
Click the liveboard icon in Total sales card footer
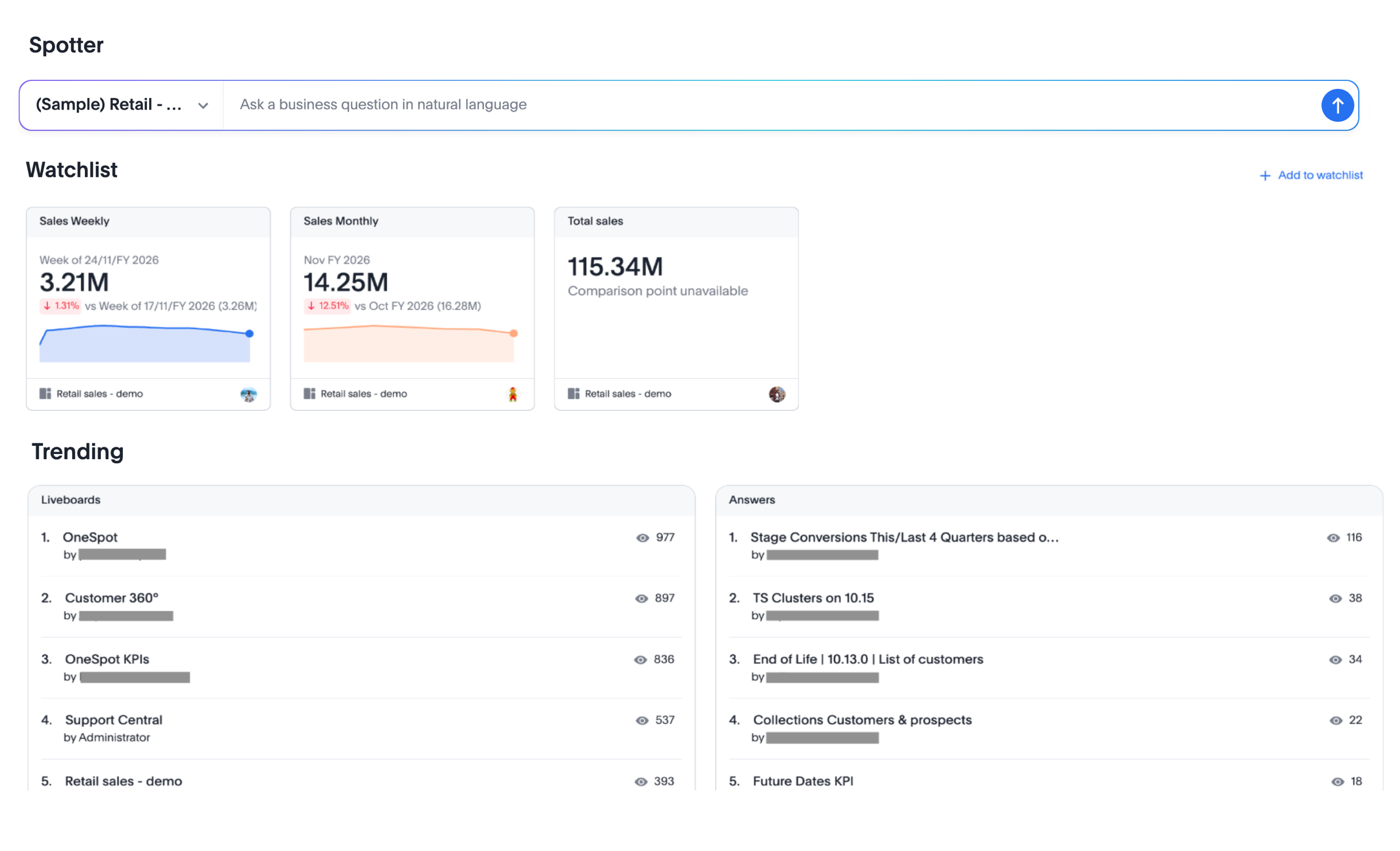[x=573, y=394]
